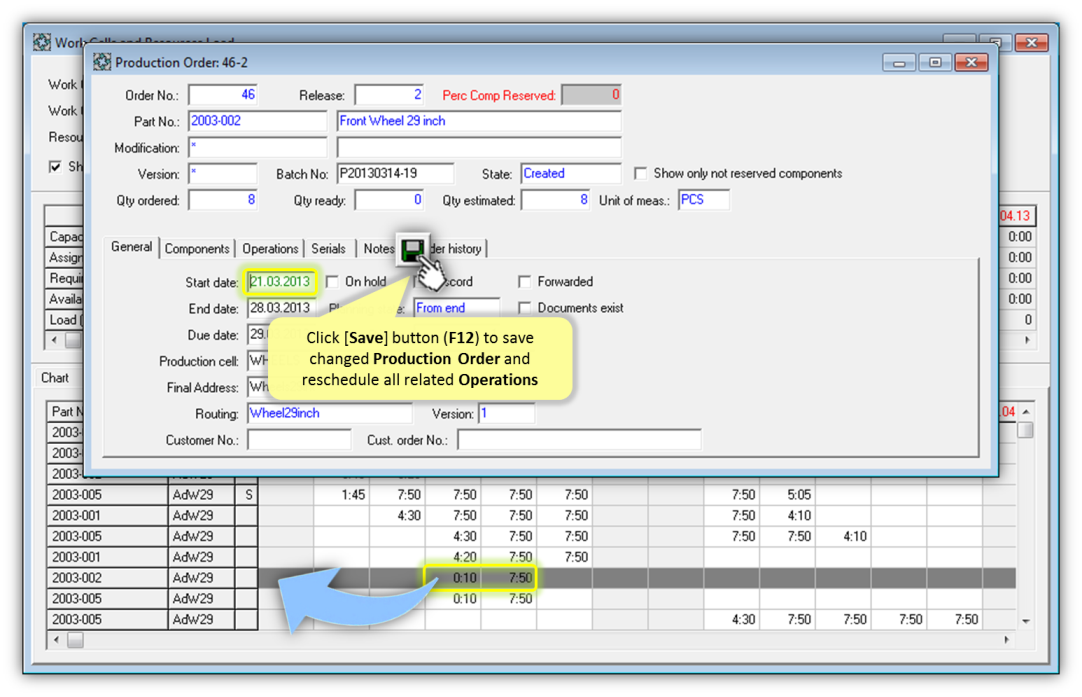The height and width of the screenshot is (697, 1082).
Task: Click scroll up arrow of chart grid
Action: (x=1026, y=411)
